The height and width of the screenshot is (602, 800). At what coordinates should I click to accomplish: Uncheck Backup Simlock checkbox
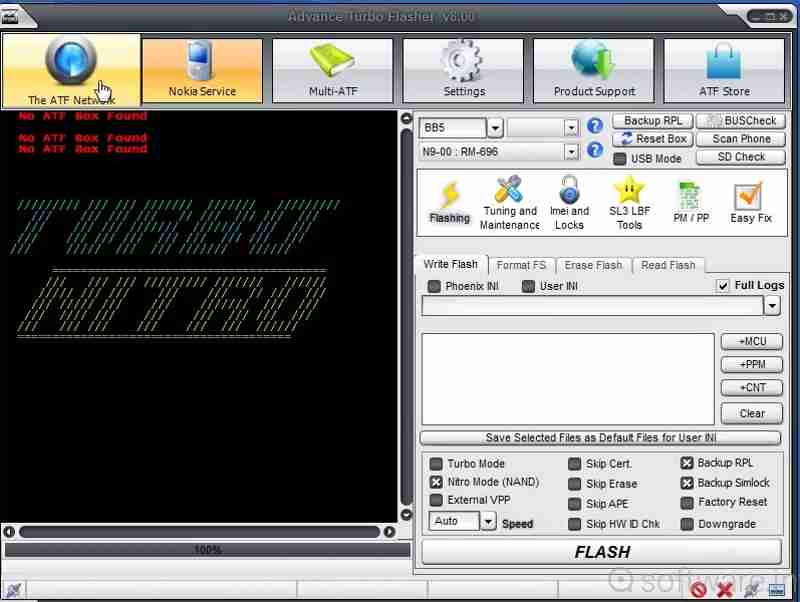(x=687, y=483)
